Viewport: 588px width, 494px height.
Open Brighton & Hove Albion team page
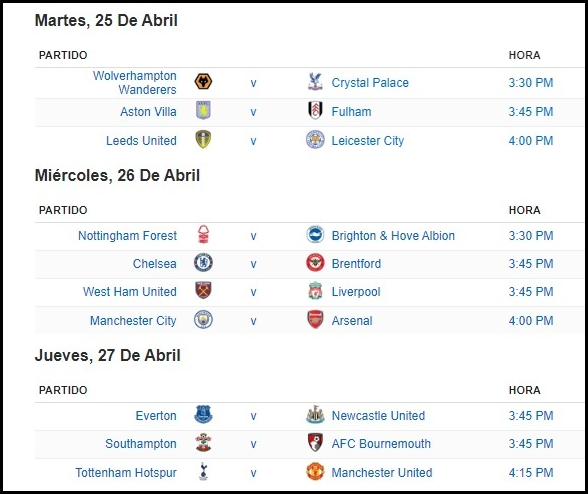(393, 236)
